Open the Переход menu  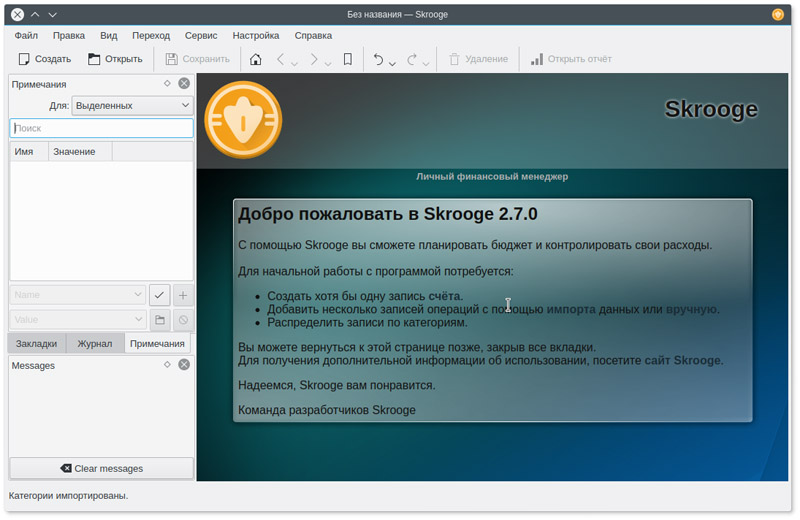pos(151,36)
